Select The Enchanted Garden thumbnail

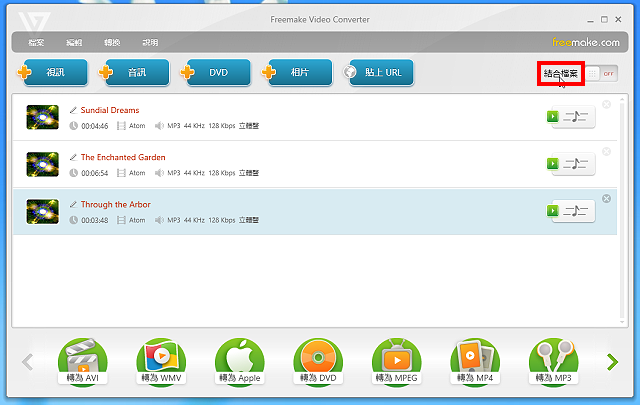click(42, 164)
